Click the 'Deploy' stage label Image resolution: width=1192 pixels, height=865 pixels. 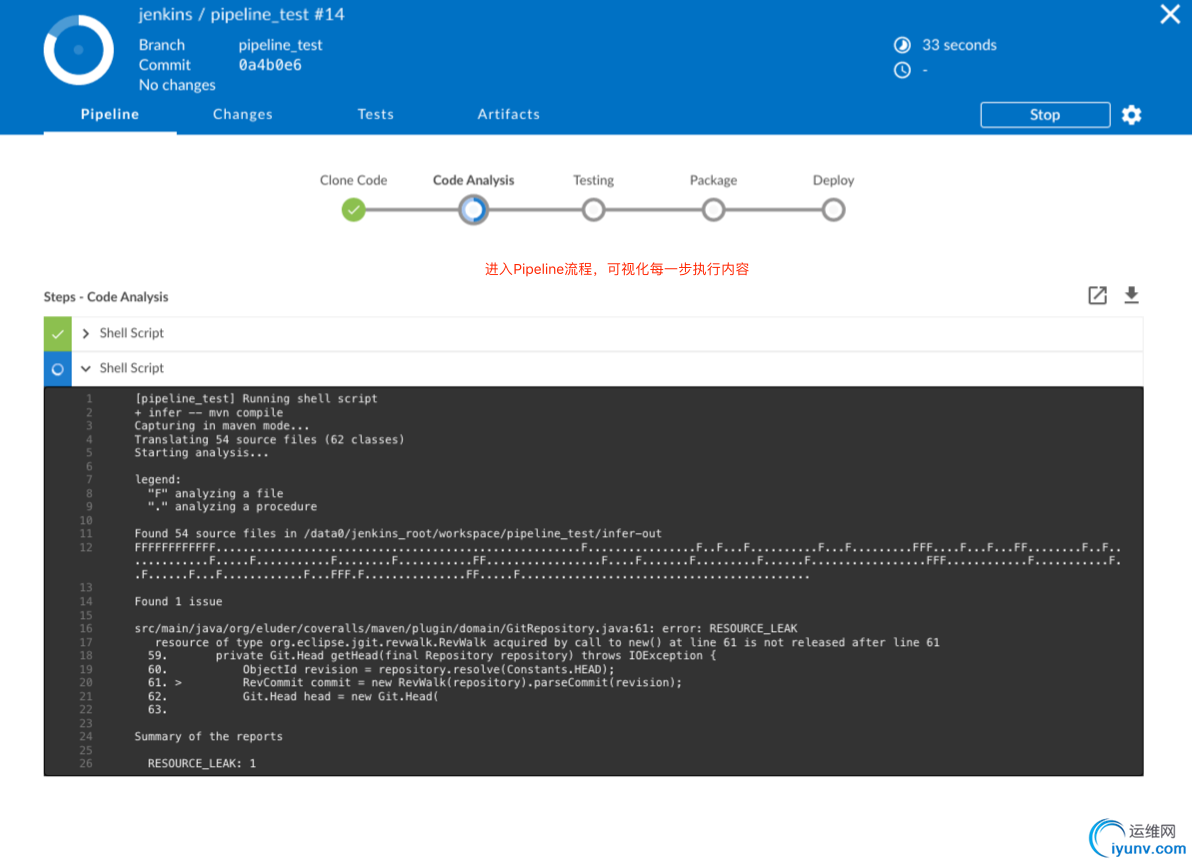pyautogui.click(x=833, y=180)
